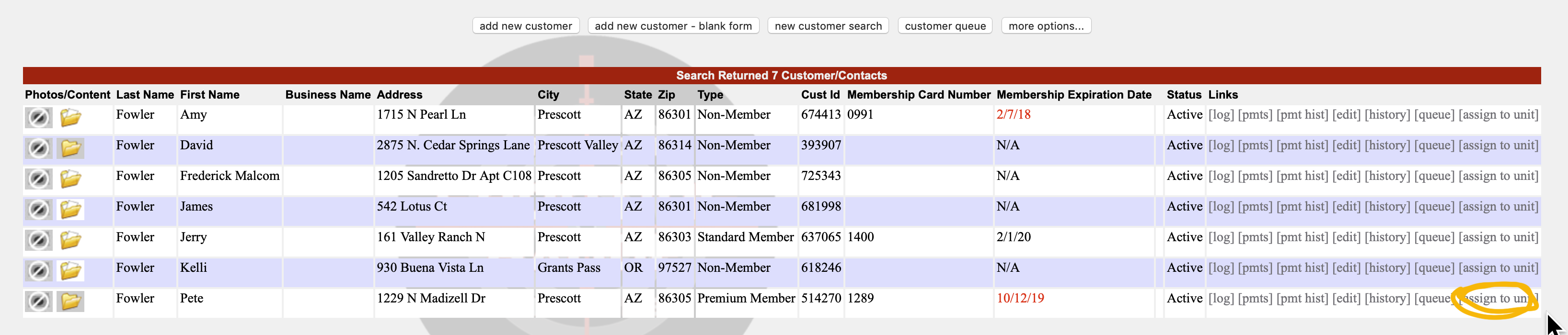View [history] link for James Fowler

point(1387,207)
